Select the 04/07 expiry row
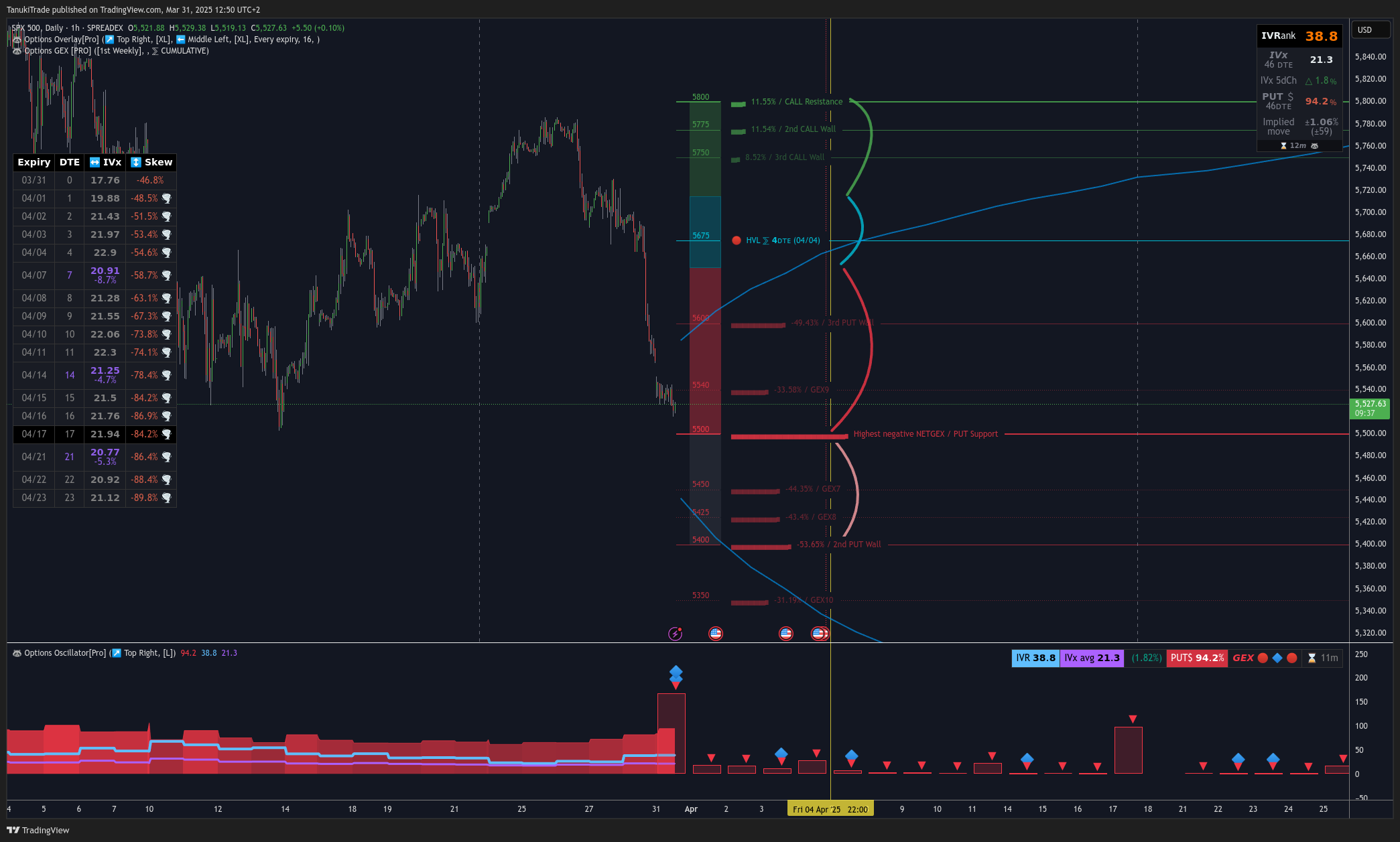The height and width of the screenshot is (842, 1400). [34, 275]
